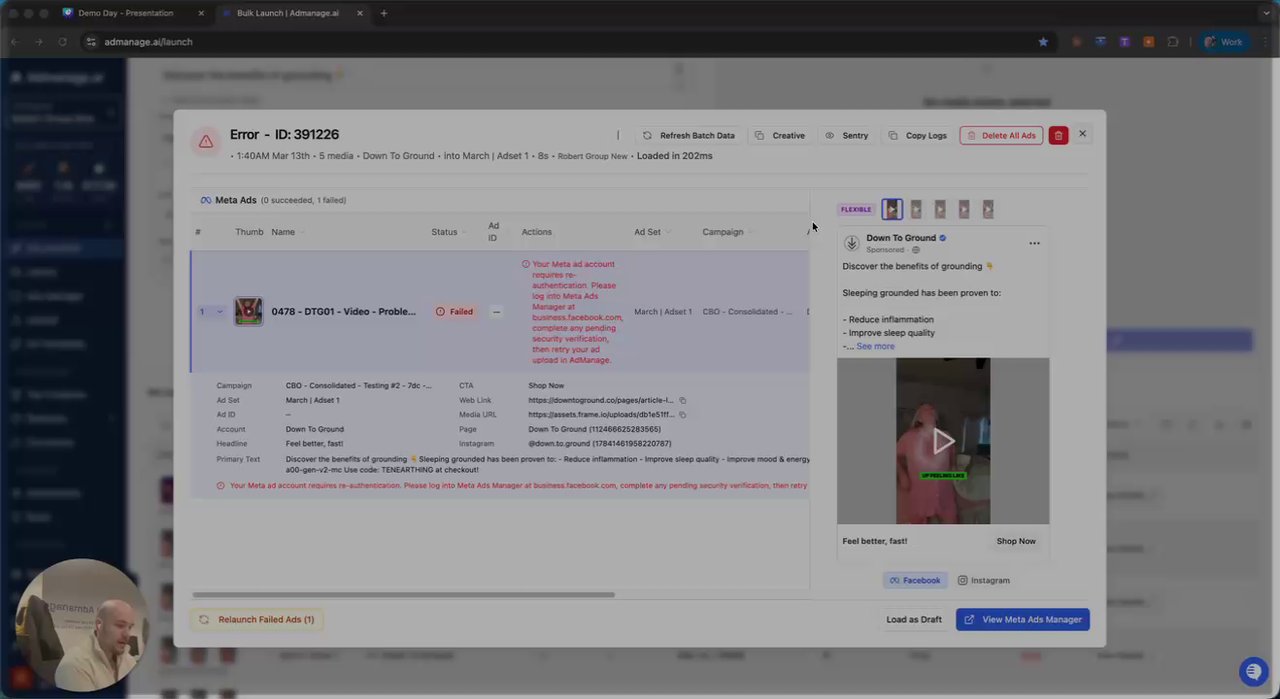The width and height of the screenshot is (1280, 699).
Task: Select the fourth media thumbnail in preview strip
Action: 964,209
